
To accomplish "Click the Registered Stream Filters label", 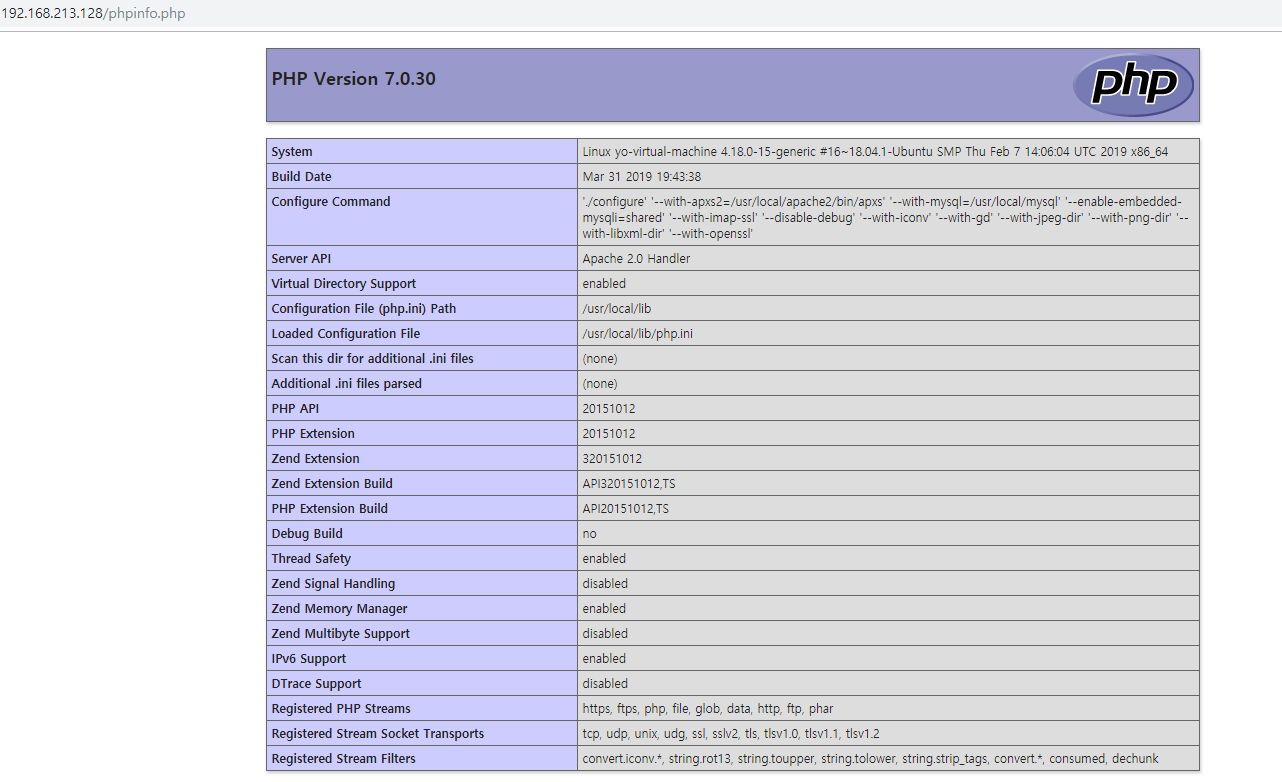I will 344,759.
